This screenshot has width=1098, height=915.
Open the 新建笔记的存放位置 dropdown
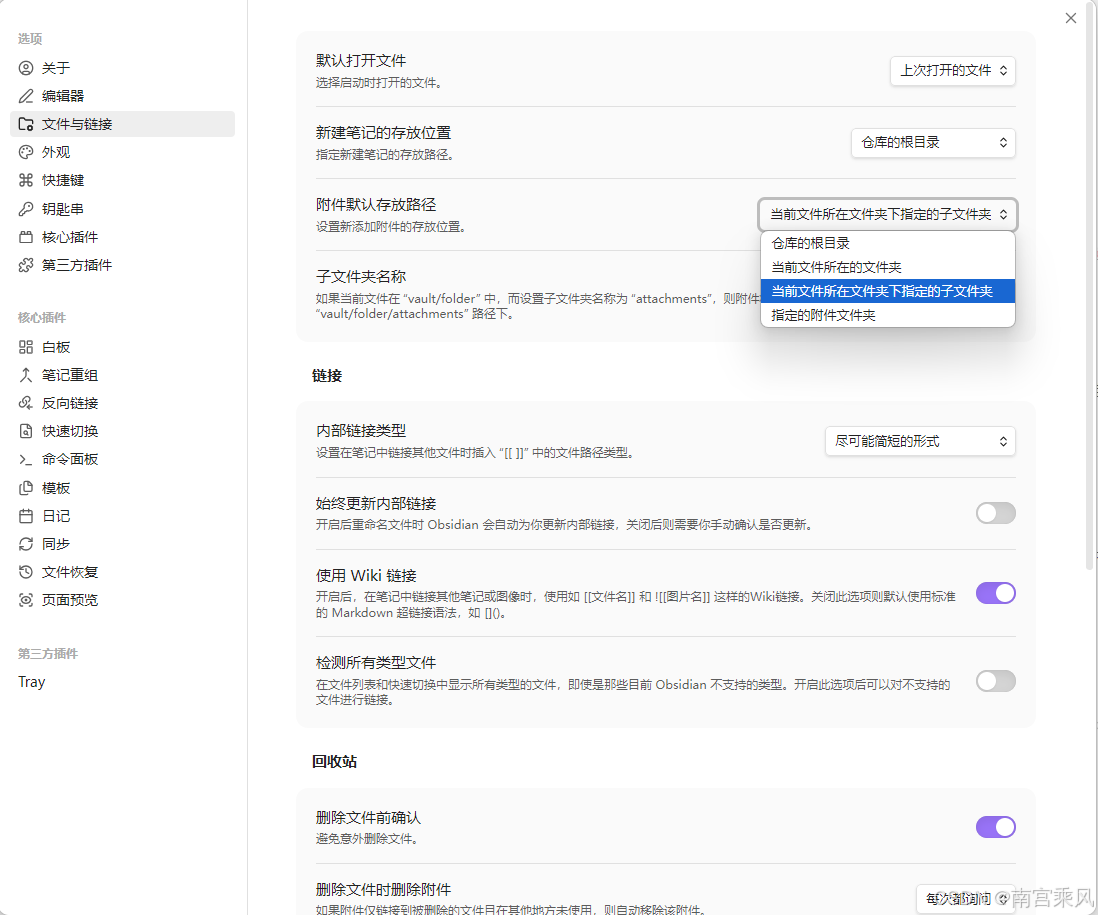click(x=933, y=143)
